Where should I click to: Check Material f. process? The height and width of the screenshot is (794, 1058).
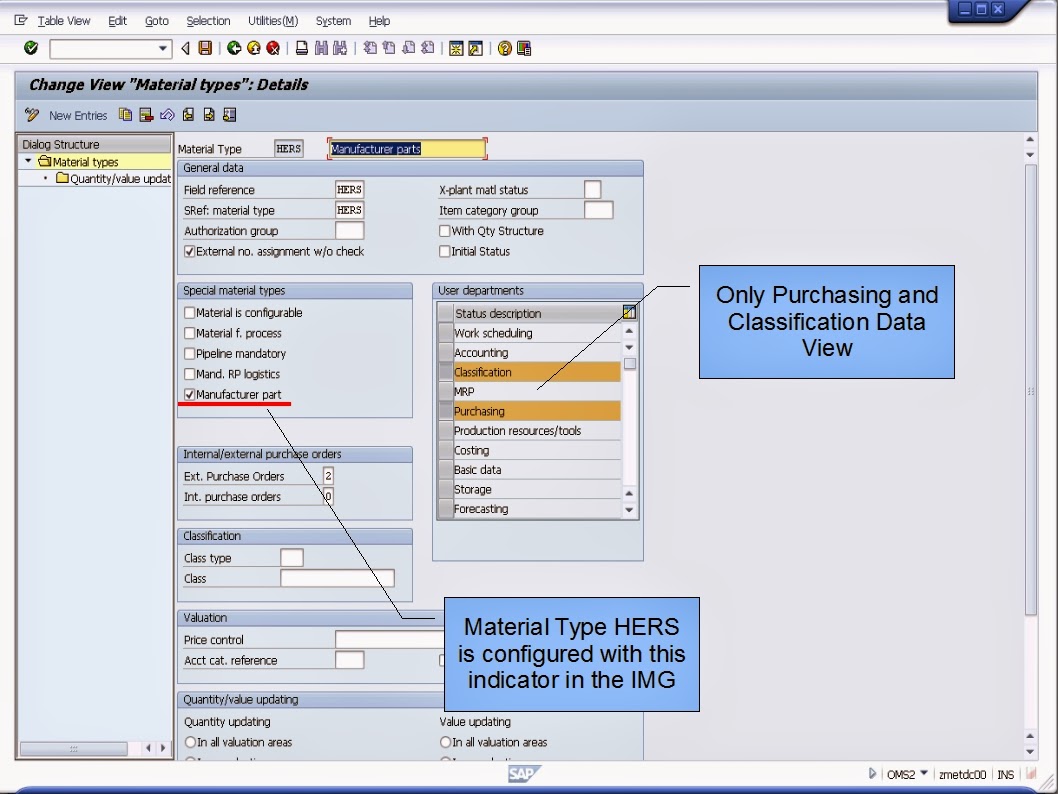point(190,333)
